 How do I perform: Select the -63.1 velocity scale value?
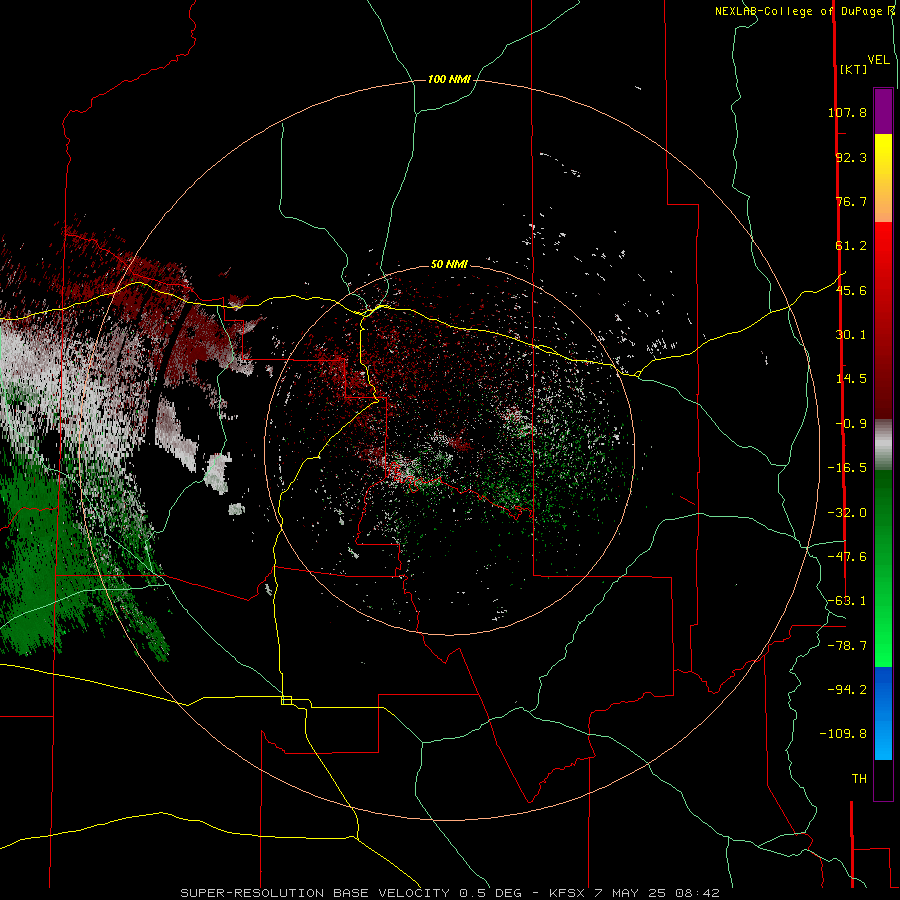[x=847, y=601]
